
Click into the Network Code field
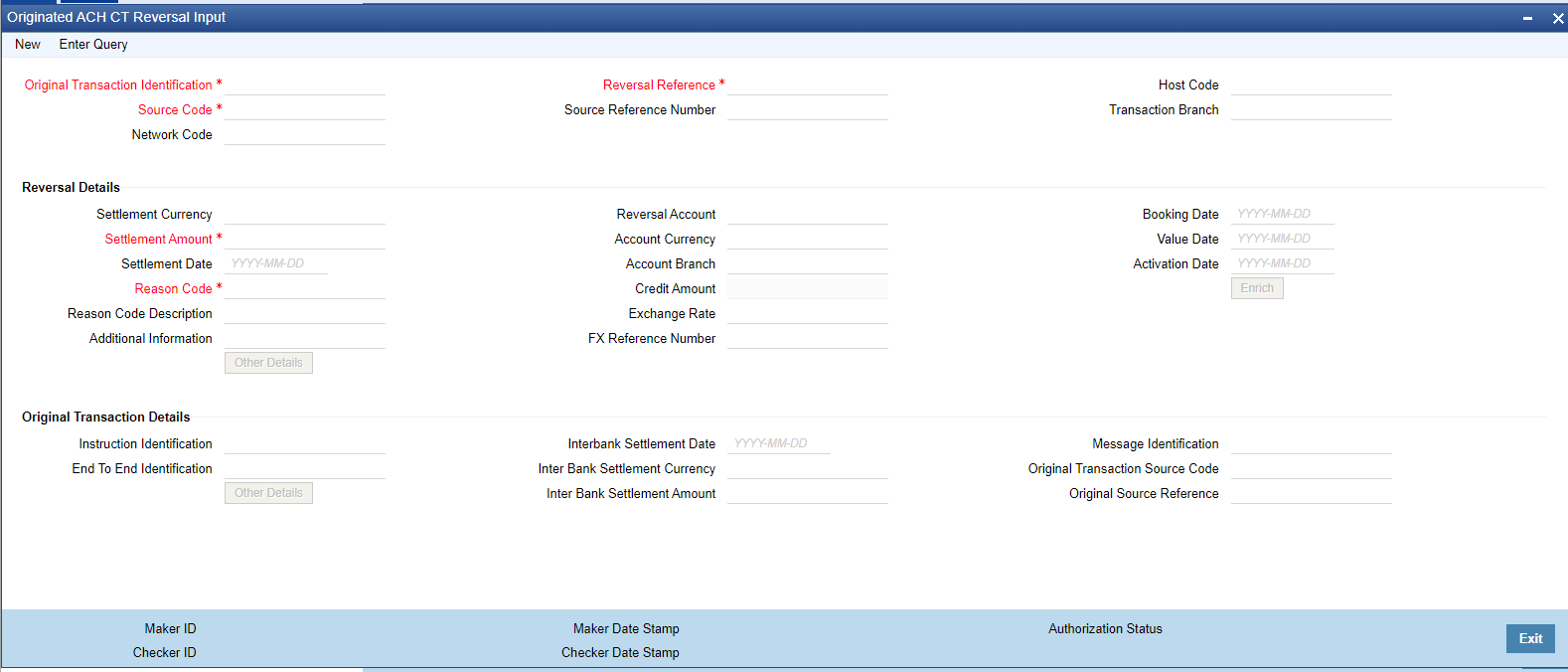coord(305,134)
